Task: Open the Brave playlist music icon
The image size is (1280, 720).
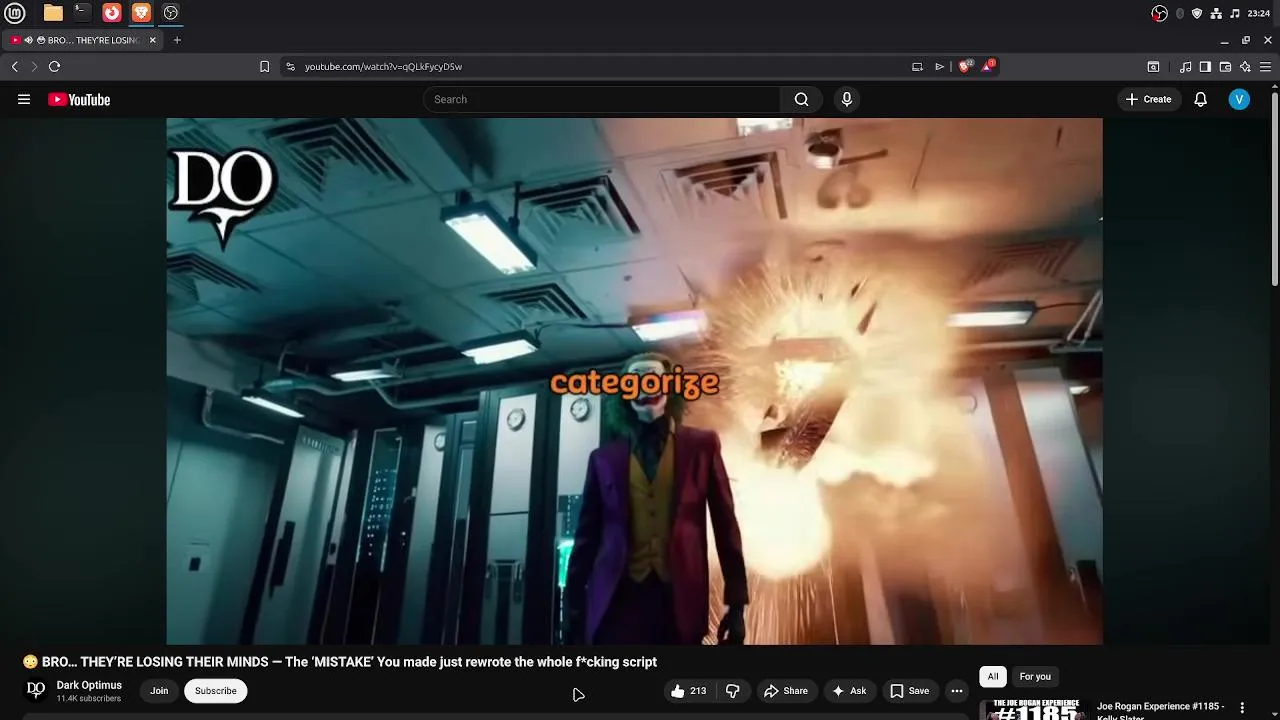Action: click(1186, 67)
